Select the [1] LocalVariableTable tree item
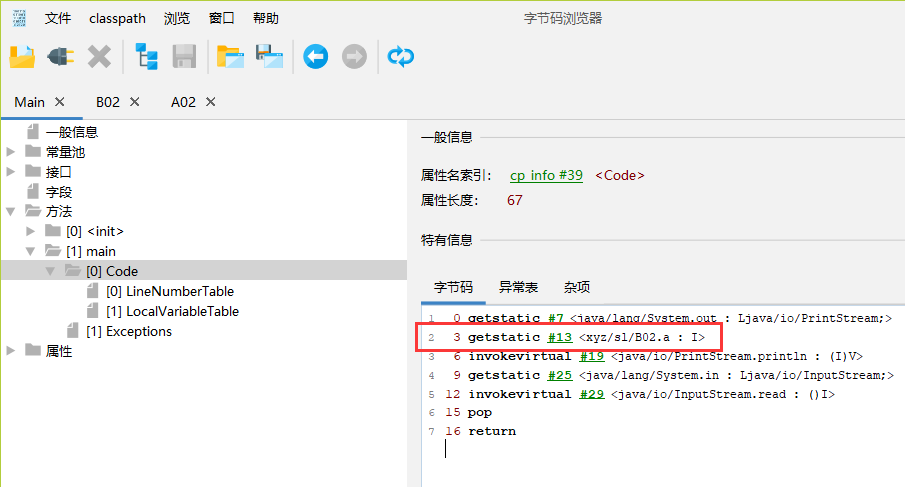905x487 pixels. [x=172, y=312]
